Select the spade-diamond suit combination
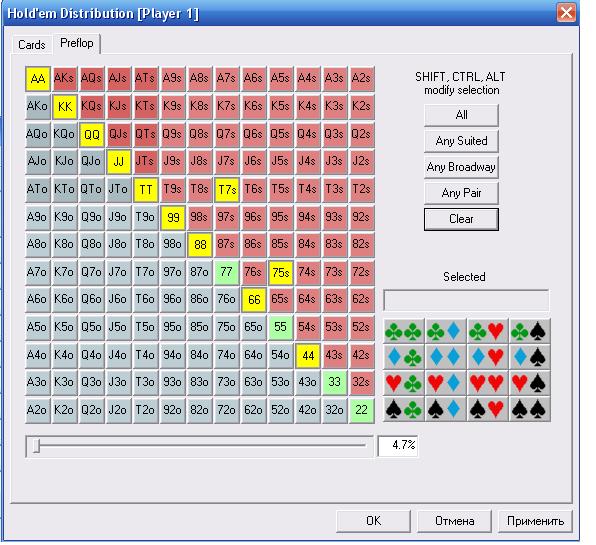This screenshot has height=545, width=596. [445, 409]
